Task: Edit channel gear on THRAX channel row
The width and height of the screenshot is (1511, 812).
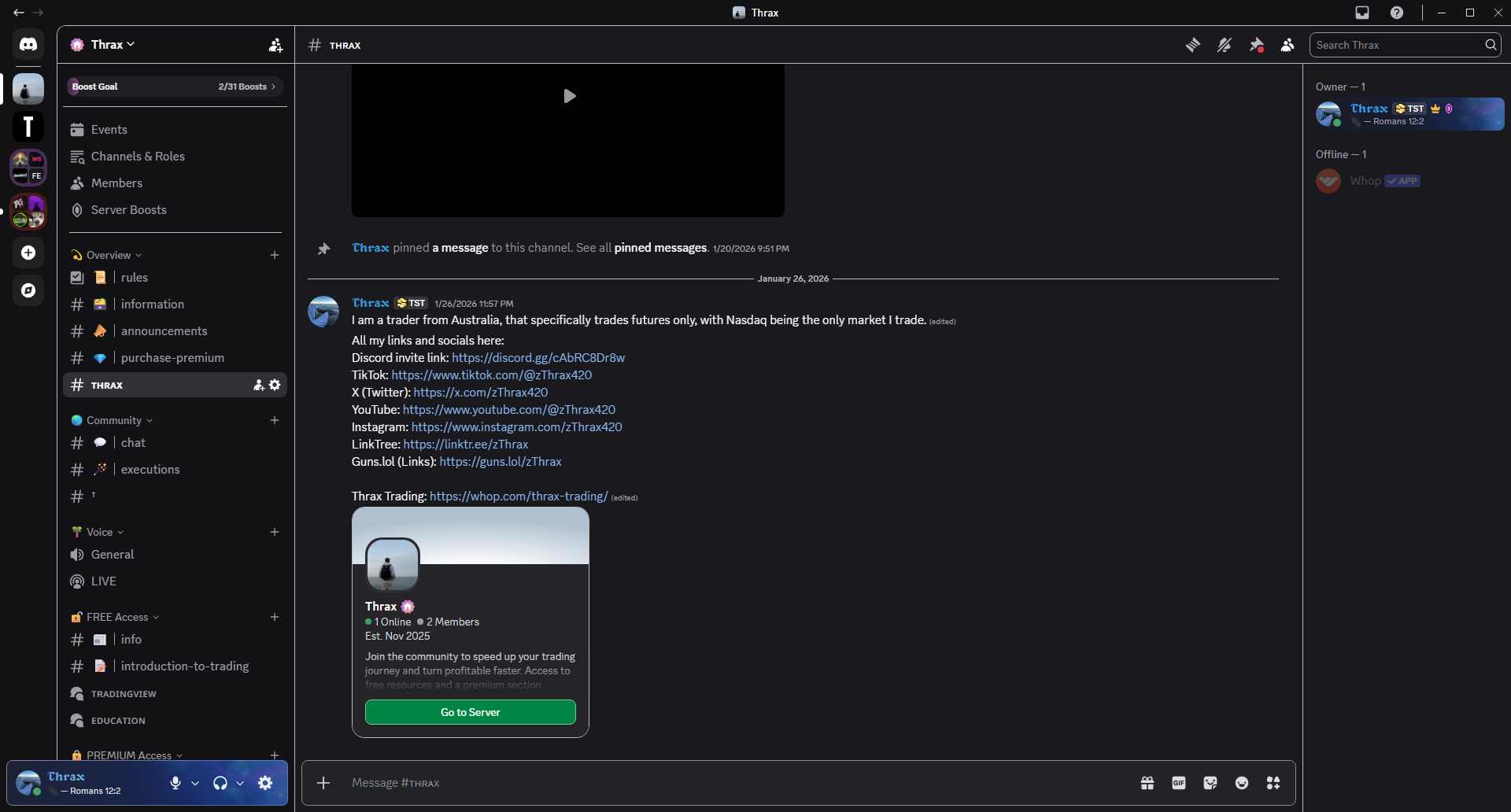Action: click(x=275, y=385)
